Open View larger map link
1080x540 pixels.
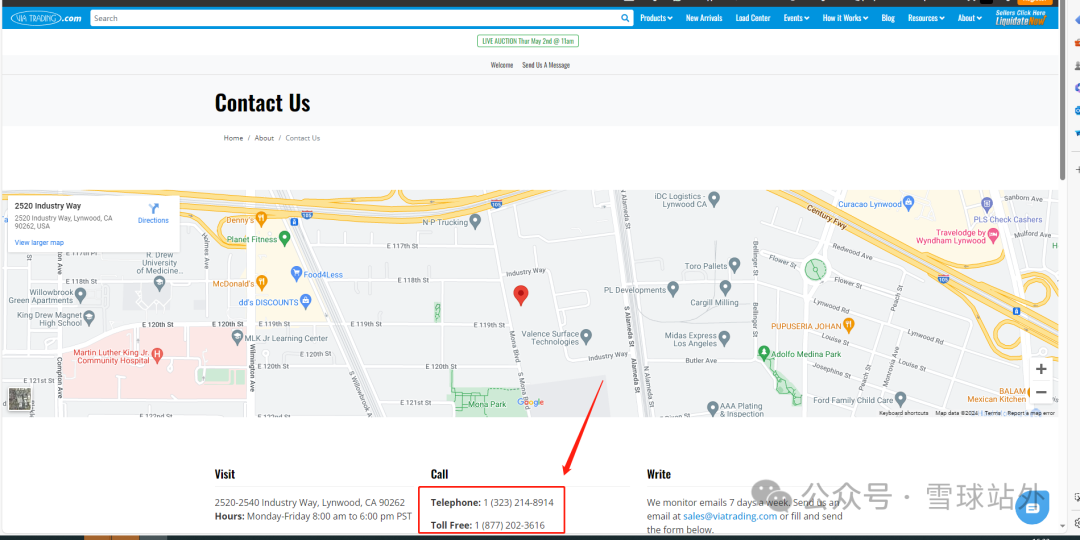coord(39,242)
